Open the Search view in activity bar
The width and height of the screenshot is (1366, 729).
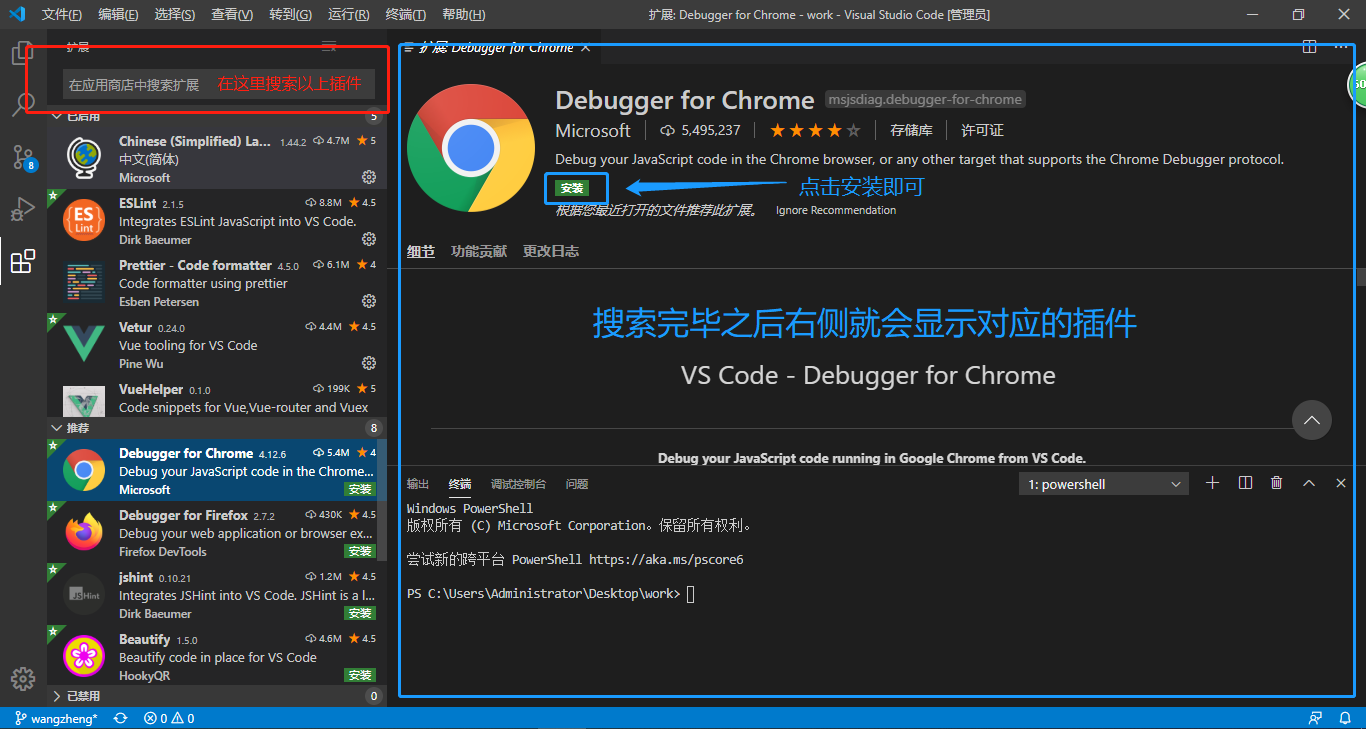(x=22, y=104)
